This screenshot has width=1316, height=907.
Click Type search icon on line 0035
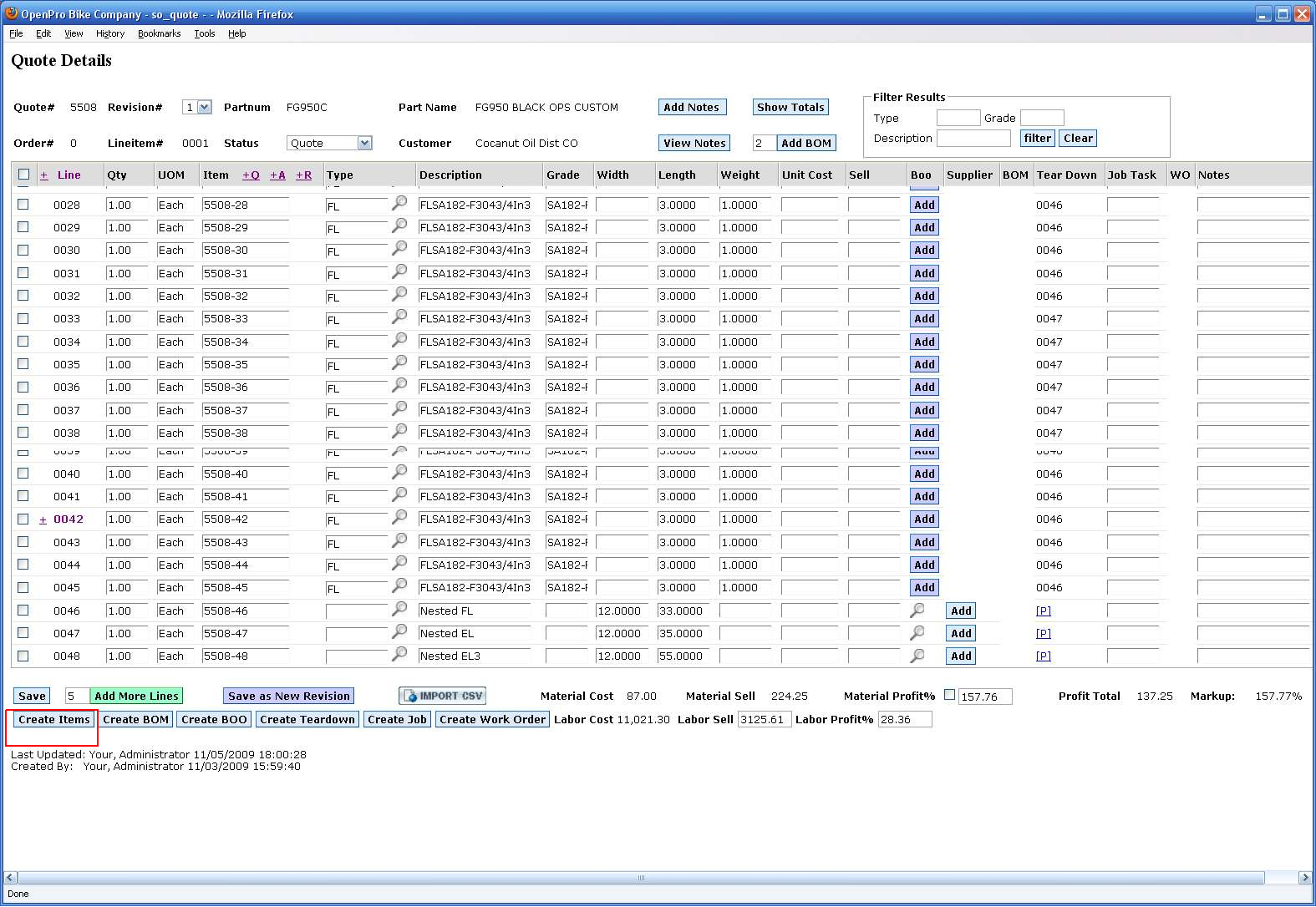coord(399,362)
